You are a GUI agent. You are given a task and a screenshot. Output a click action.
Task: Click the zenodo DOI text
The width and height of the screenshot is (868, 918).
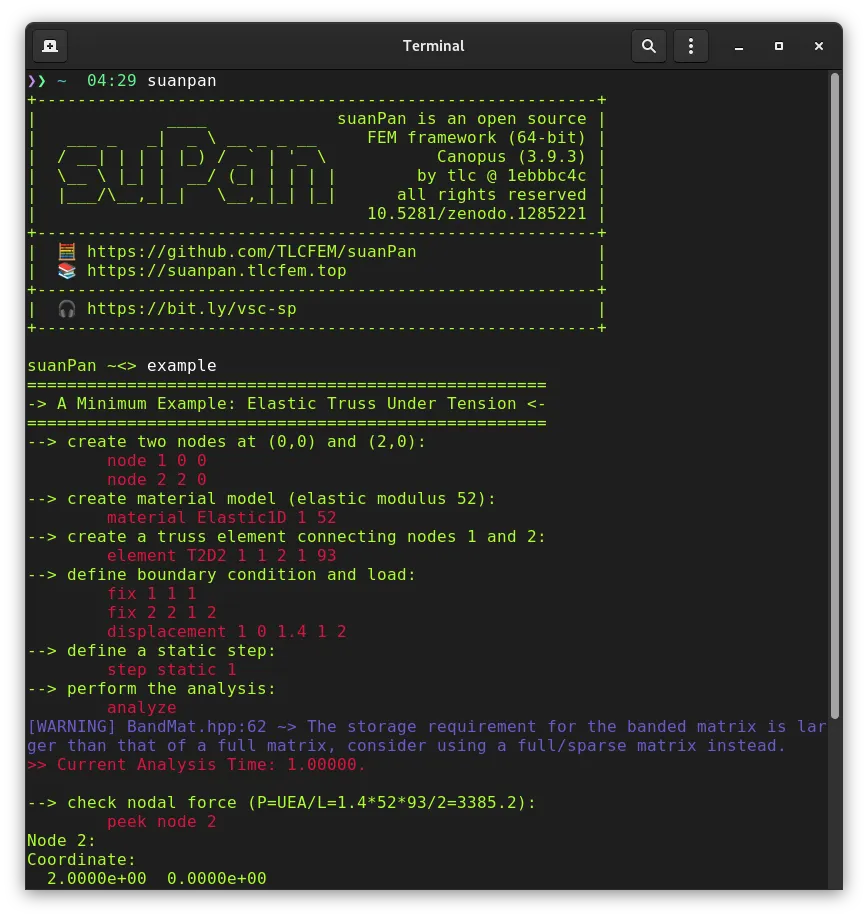[476, 214]
